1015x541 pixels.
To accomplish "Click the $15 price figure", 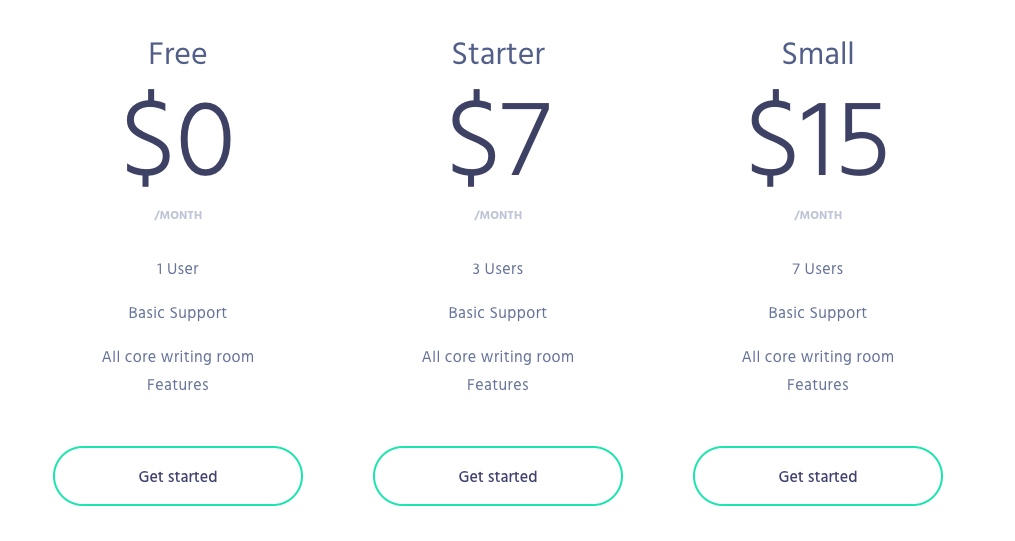I will tap(818, 138).
